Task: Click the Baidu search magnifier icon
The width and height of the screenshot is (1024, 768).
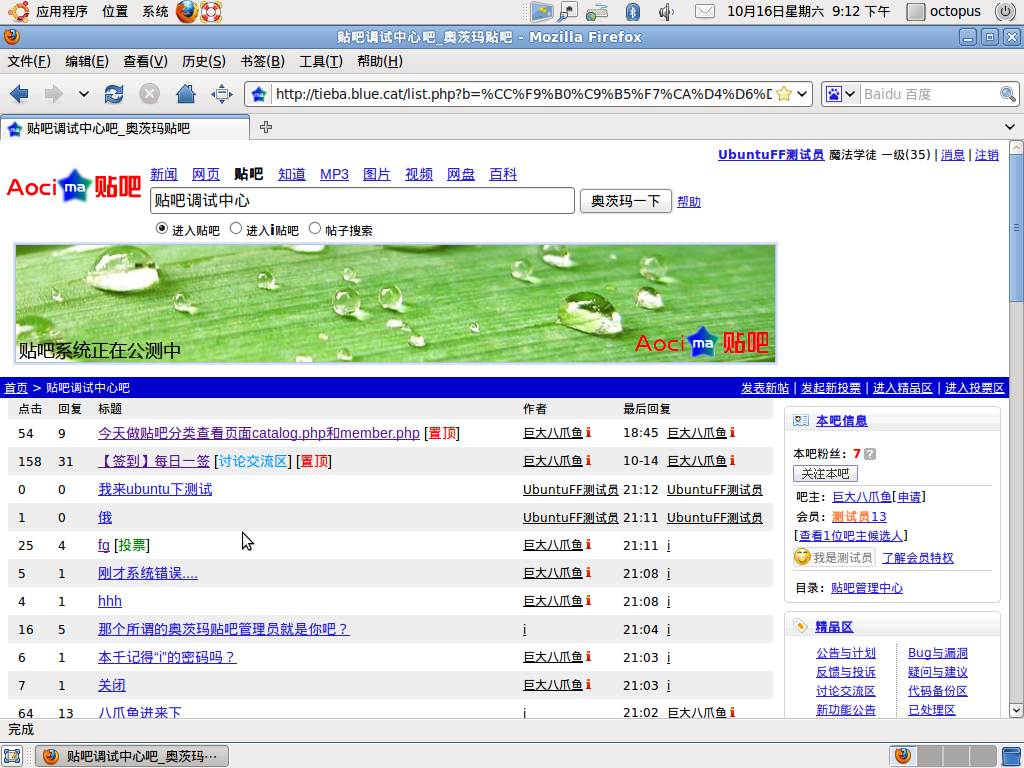Action: [x=1008, y=94]
